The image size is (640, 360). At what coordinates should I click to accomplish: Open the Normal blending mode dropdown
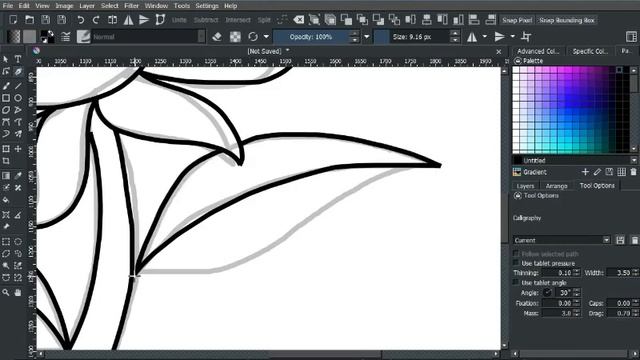(148, 37)
